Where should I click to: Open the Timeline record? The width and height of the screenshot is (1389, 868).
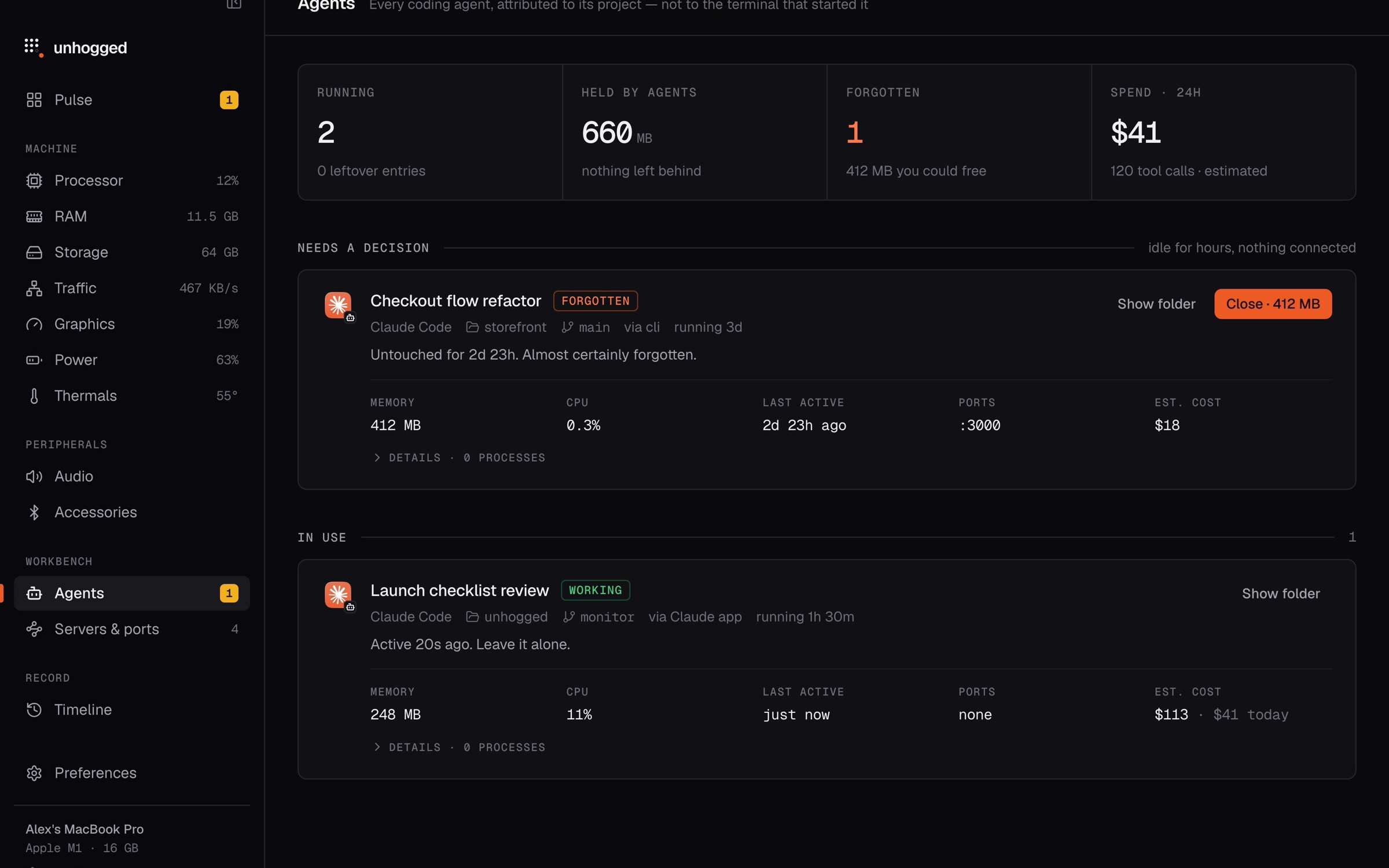[132, 709]
